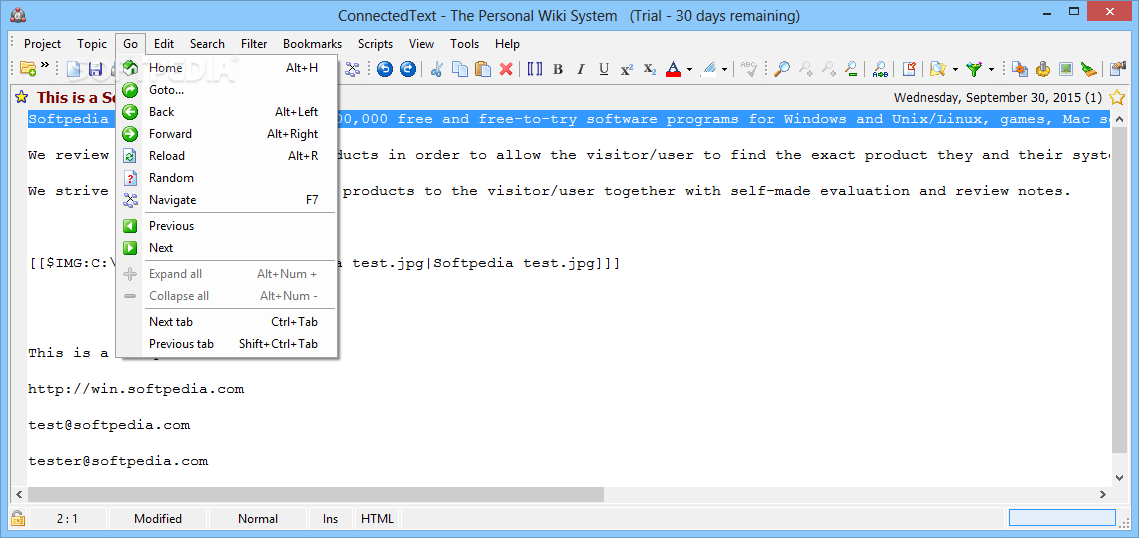Click the Navigate network icon in toolbar
This screenshot has height=538, width=1139.
tap(353, 69)
